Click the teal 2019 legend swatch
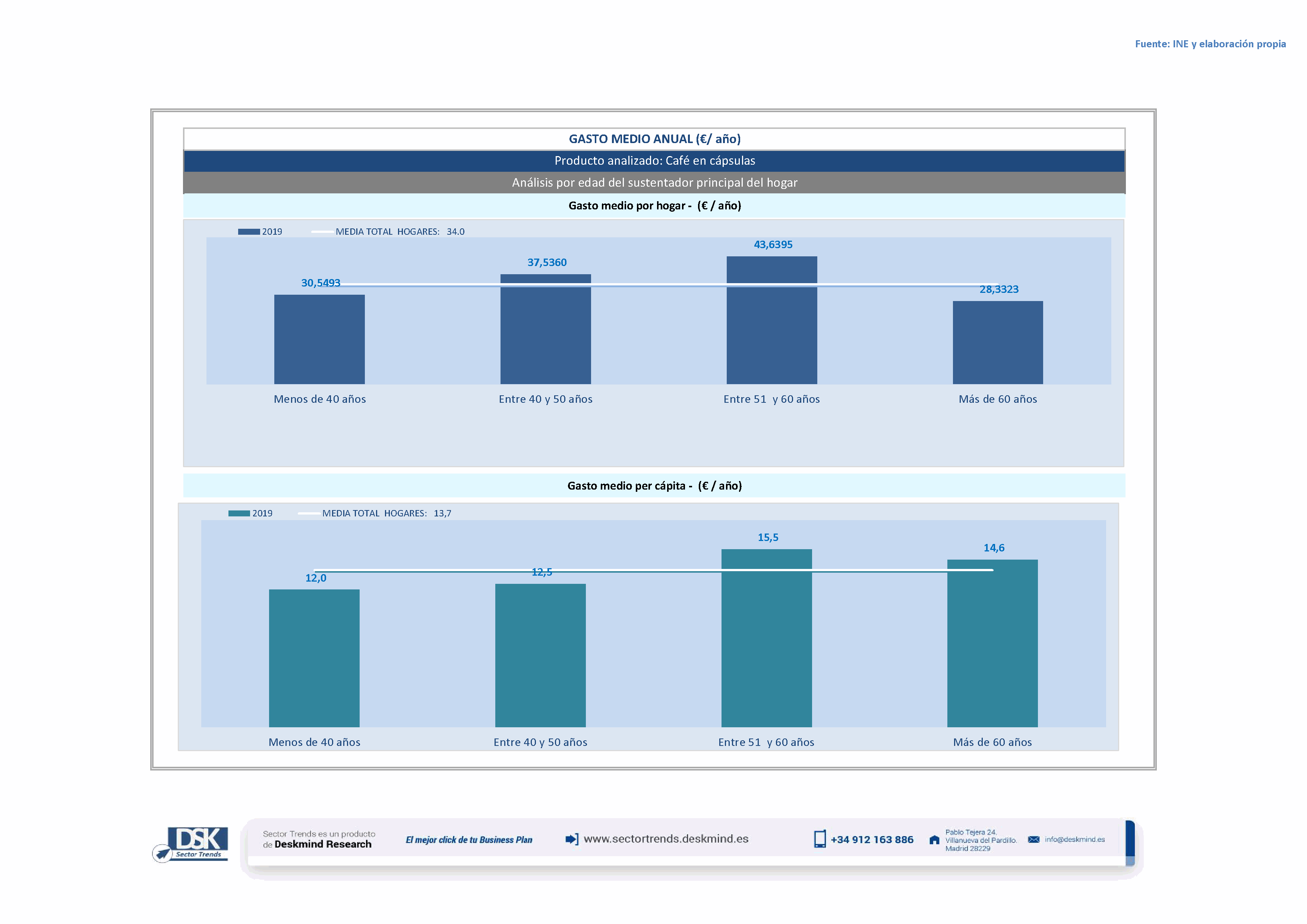 click(x=239, y=513)
